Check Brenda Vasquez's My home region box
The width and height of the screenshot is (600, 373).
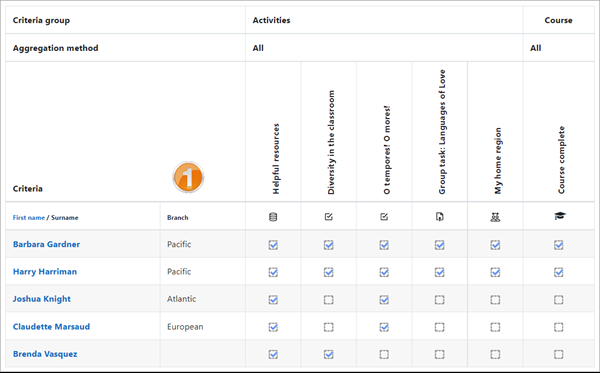(x=495, y=355)
